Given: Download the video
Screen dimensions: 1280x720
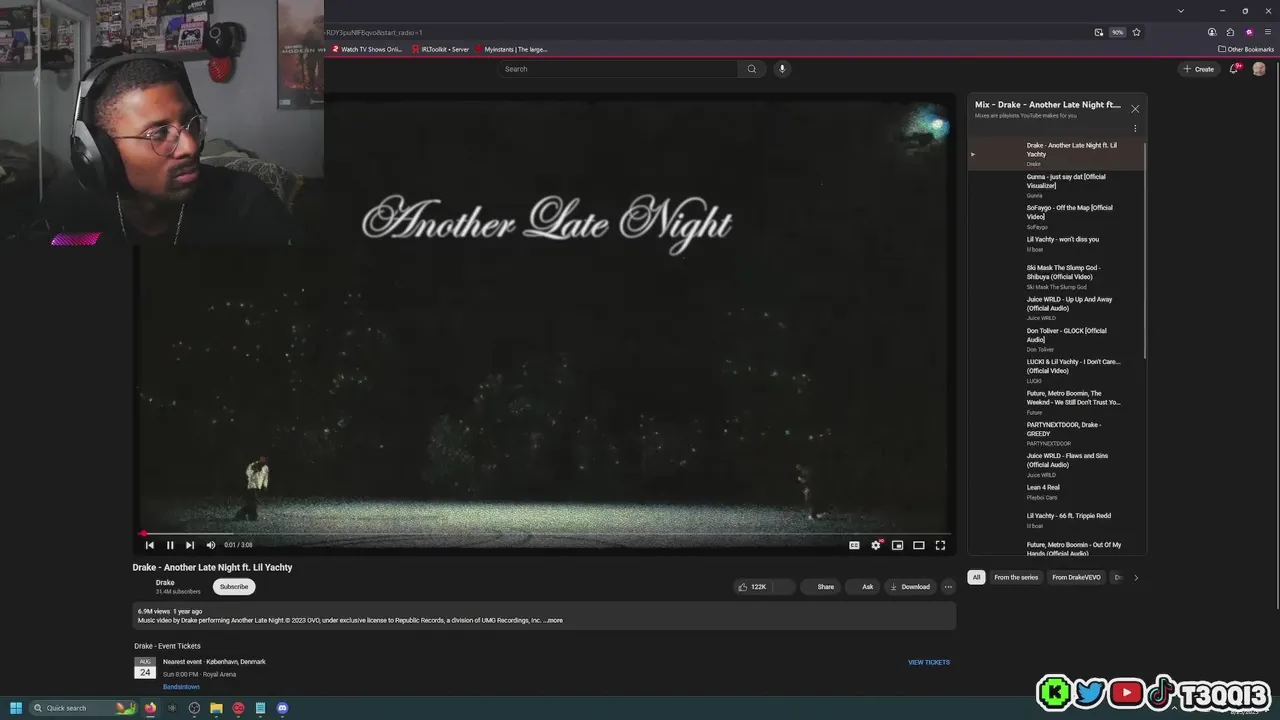Looking at the screenshot, I should (x=910, y=587).
